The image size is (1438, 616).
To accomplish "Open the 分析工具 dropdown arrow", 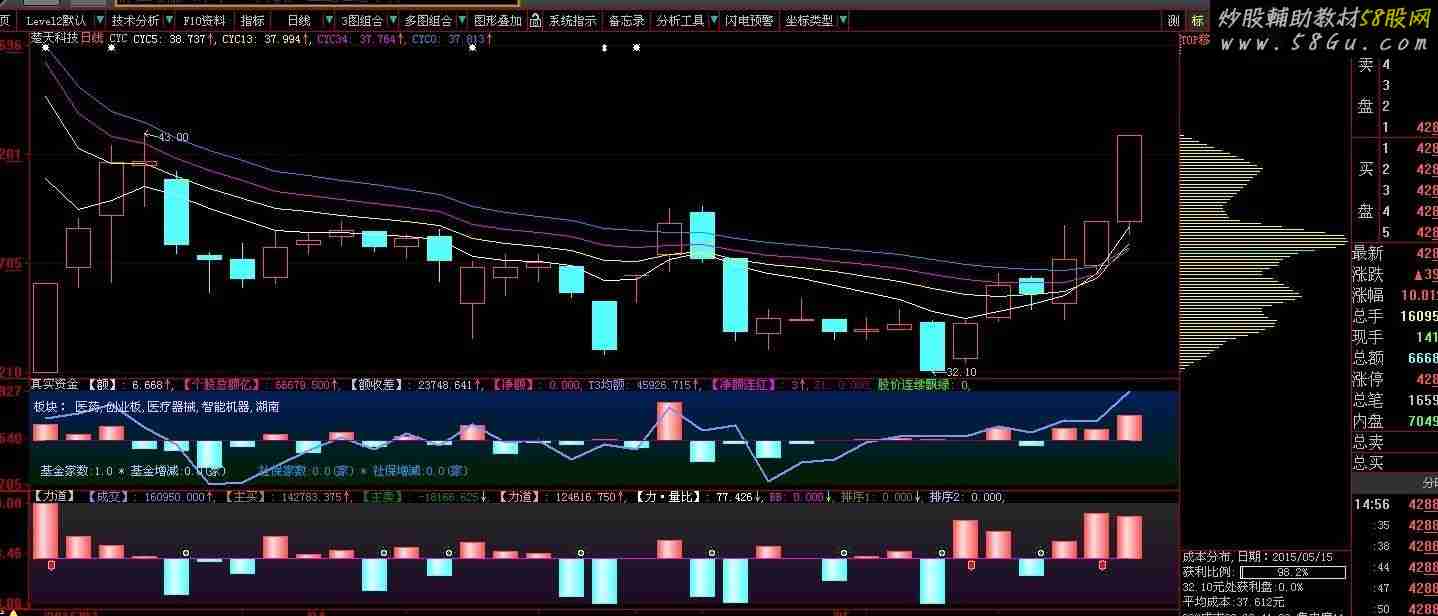I will point(714,20).
